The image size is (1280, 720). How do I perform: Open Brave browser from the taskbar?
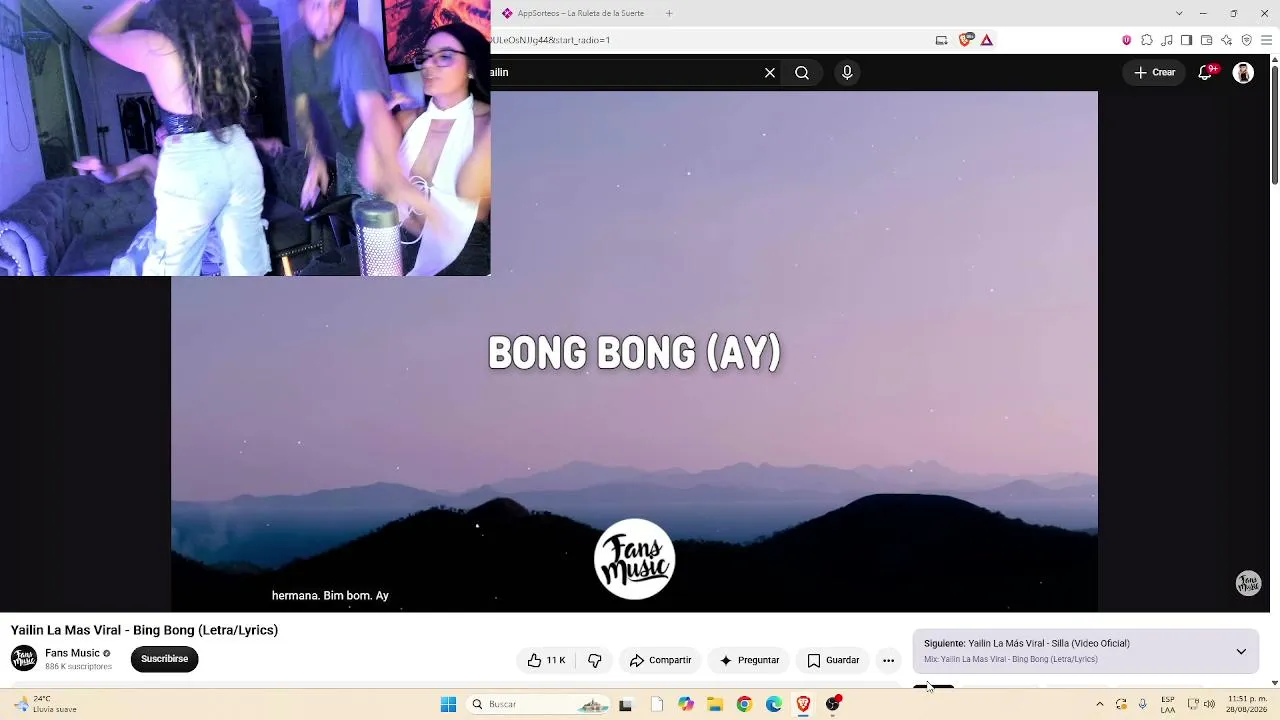coord(803,705)
